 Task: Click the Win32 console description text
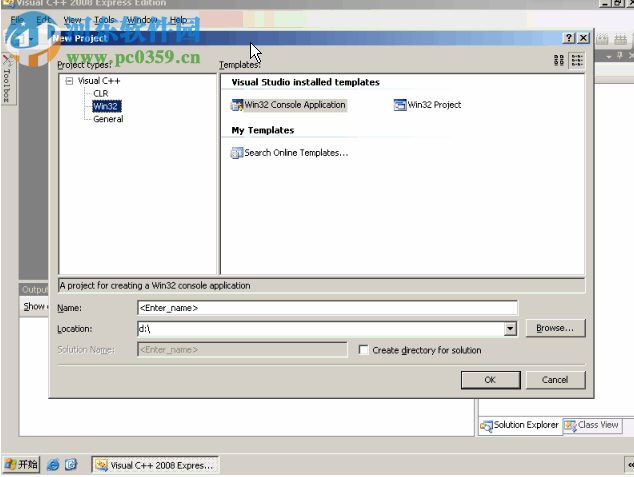click(155, 285)
